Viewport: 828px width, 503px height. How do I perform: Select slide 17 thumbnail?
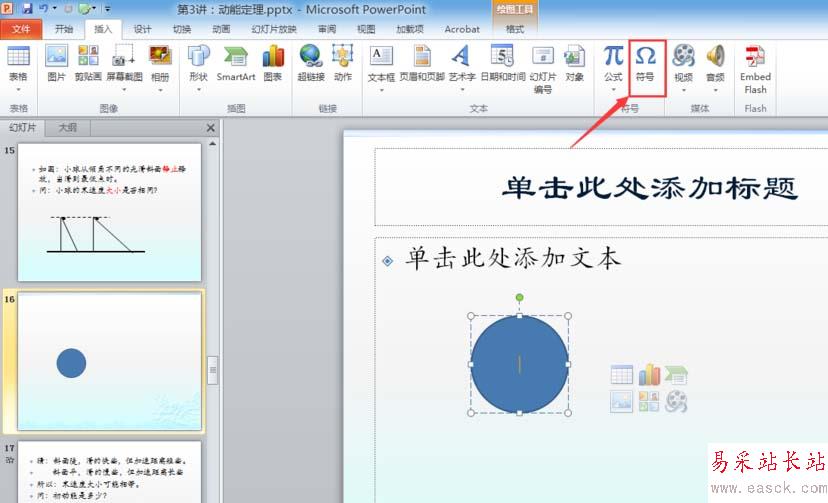click(109, 472)
